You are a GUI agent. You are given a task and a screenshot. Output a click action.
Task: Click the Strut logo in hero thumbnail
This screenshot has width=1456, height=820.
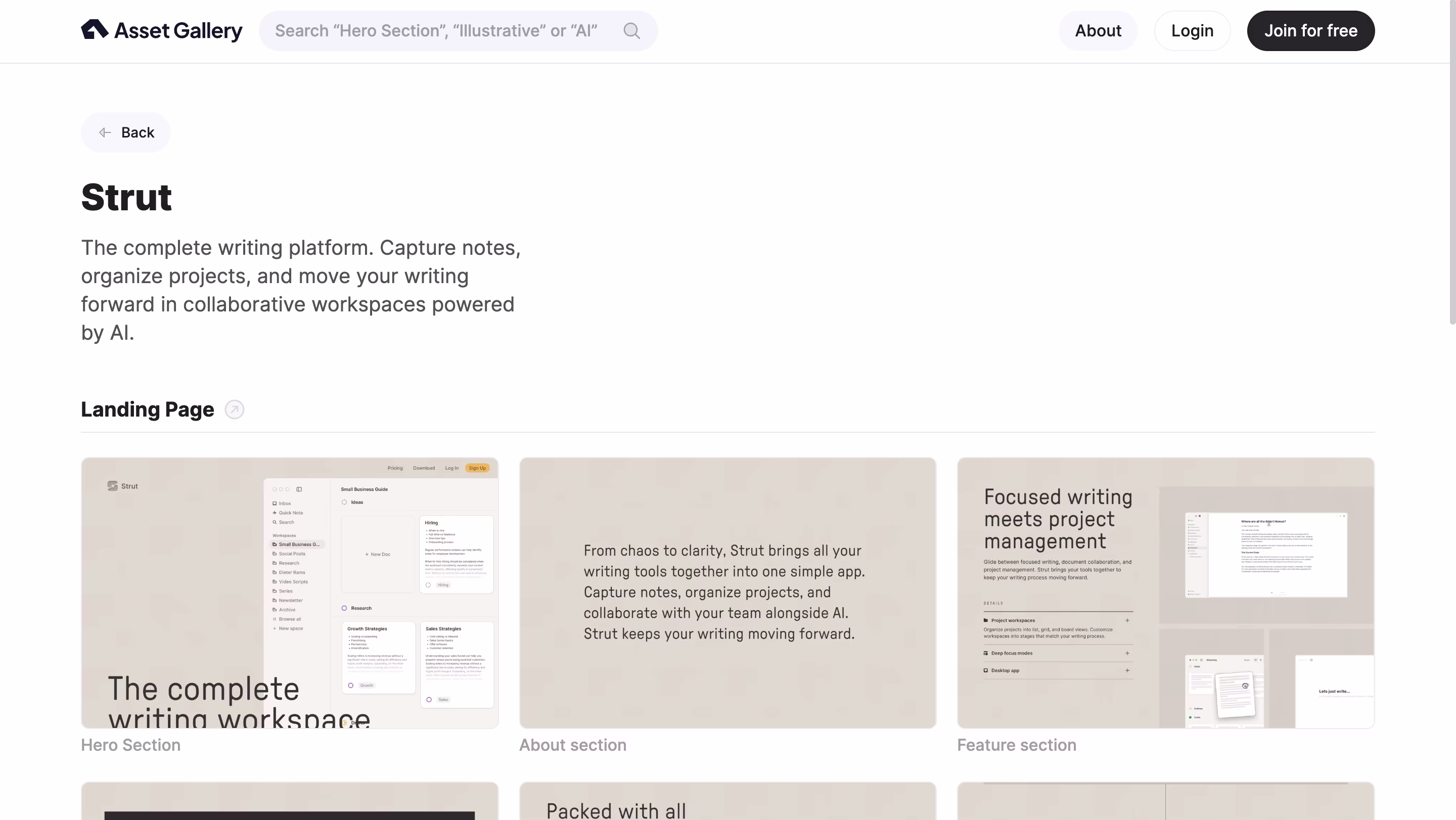click(112, 486)
